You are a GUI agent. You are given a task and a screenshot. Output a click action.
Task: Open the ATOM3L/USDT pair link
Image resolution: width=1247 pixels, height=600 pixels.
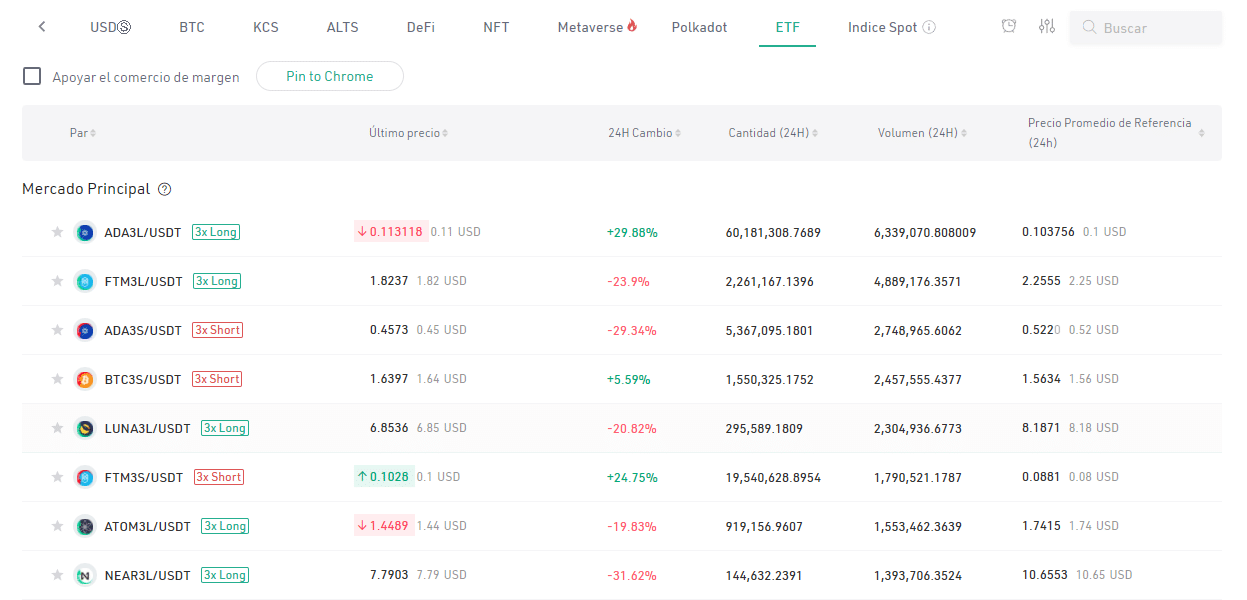[x=147, y=526]
